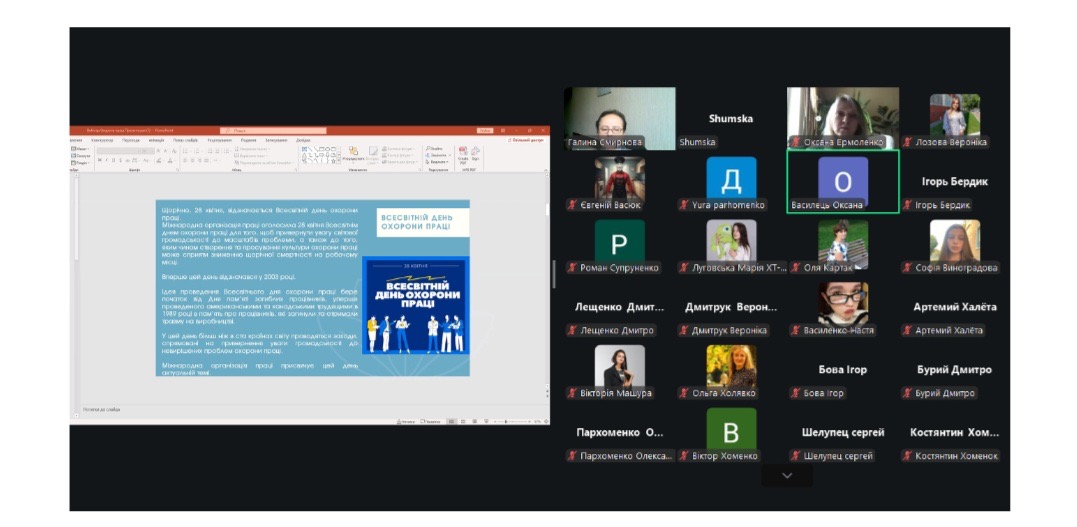This screenshot has width=1077, height=527.
Task: Click the muted microphone icon beside Роман Супруненко
Action: click(x=573, y=268)
